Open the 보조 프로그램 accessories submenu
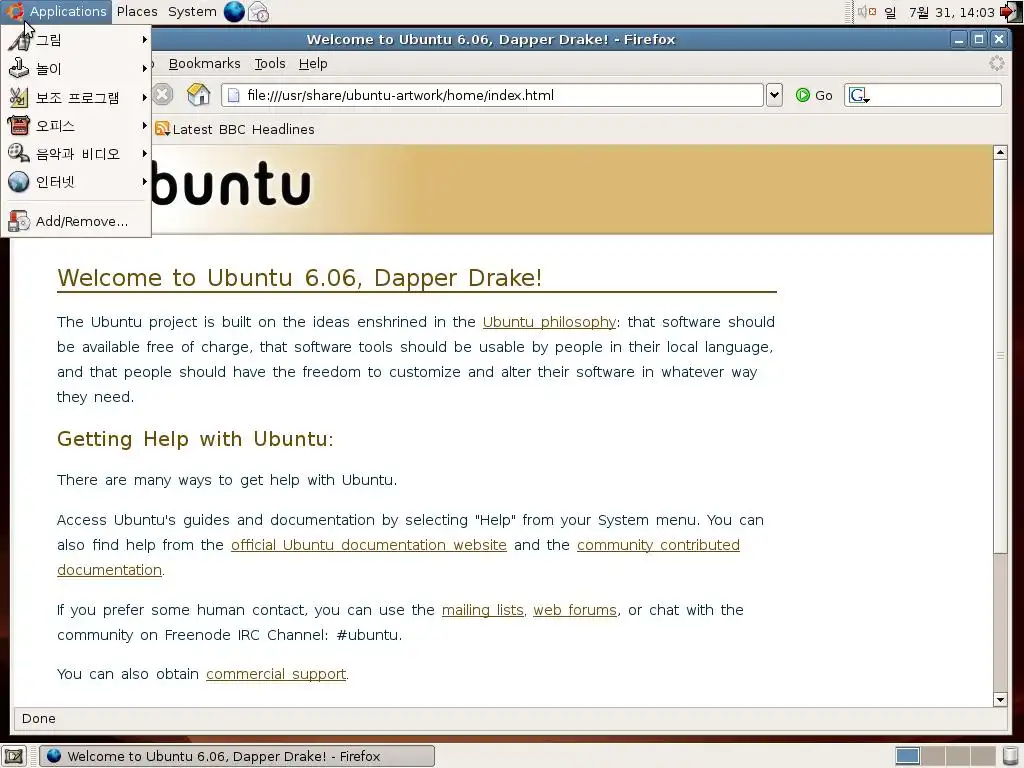The height and width of the screenshot is (768, 1024). (x=76, y=97)
